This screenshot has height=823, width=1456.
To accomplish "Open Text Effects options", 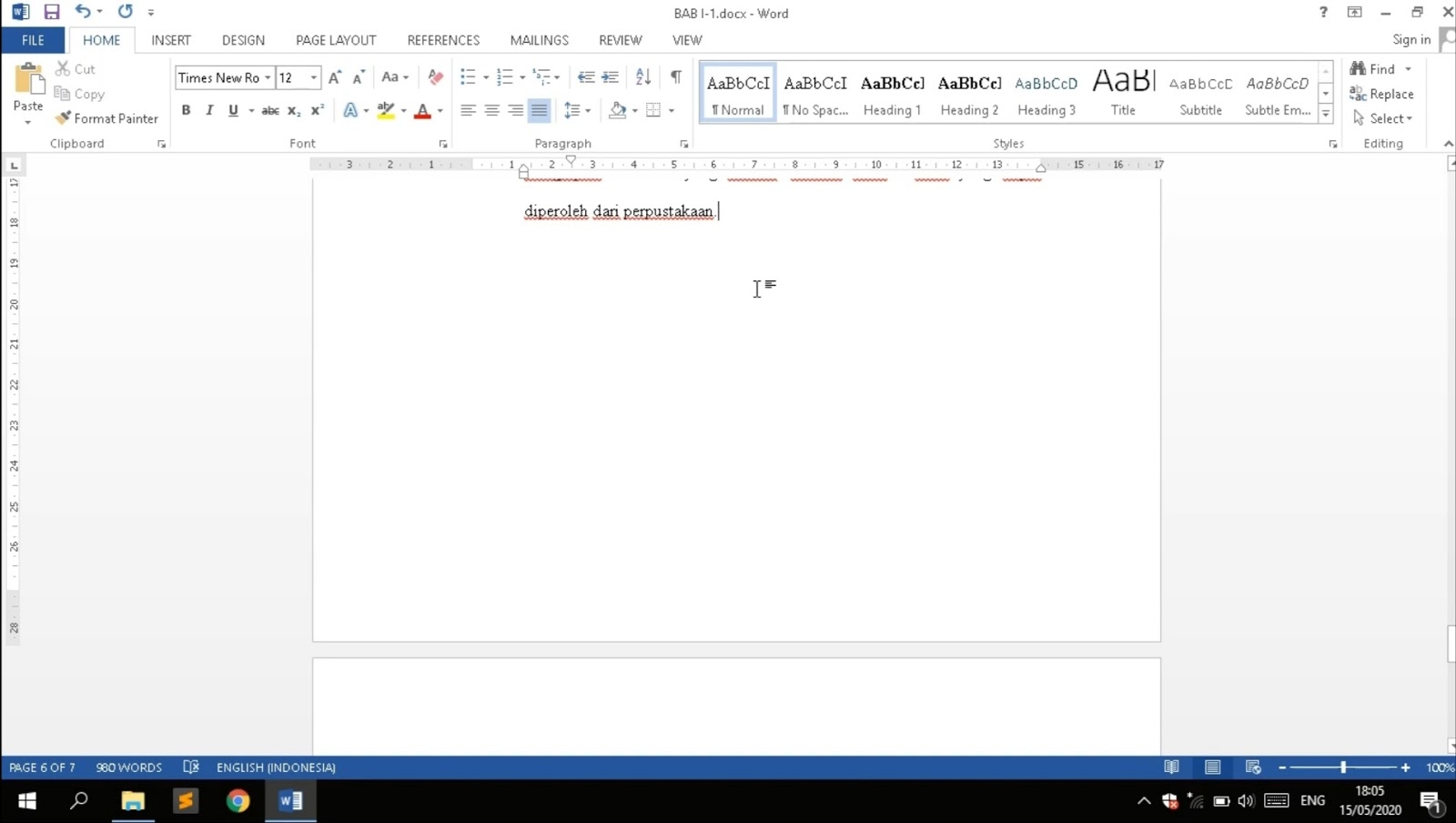I will [351, 110].
